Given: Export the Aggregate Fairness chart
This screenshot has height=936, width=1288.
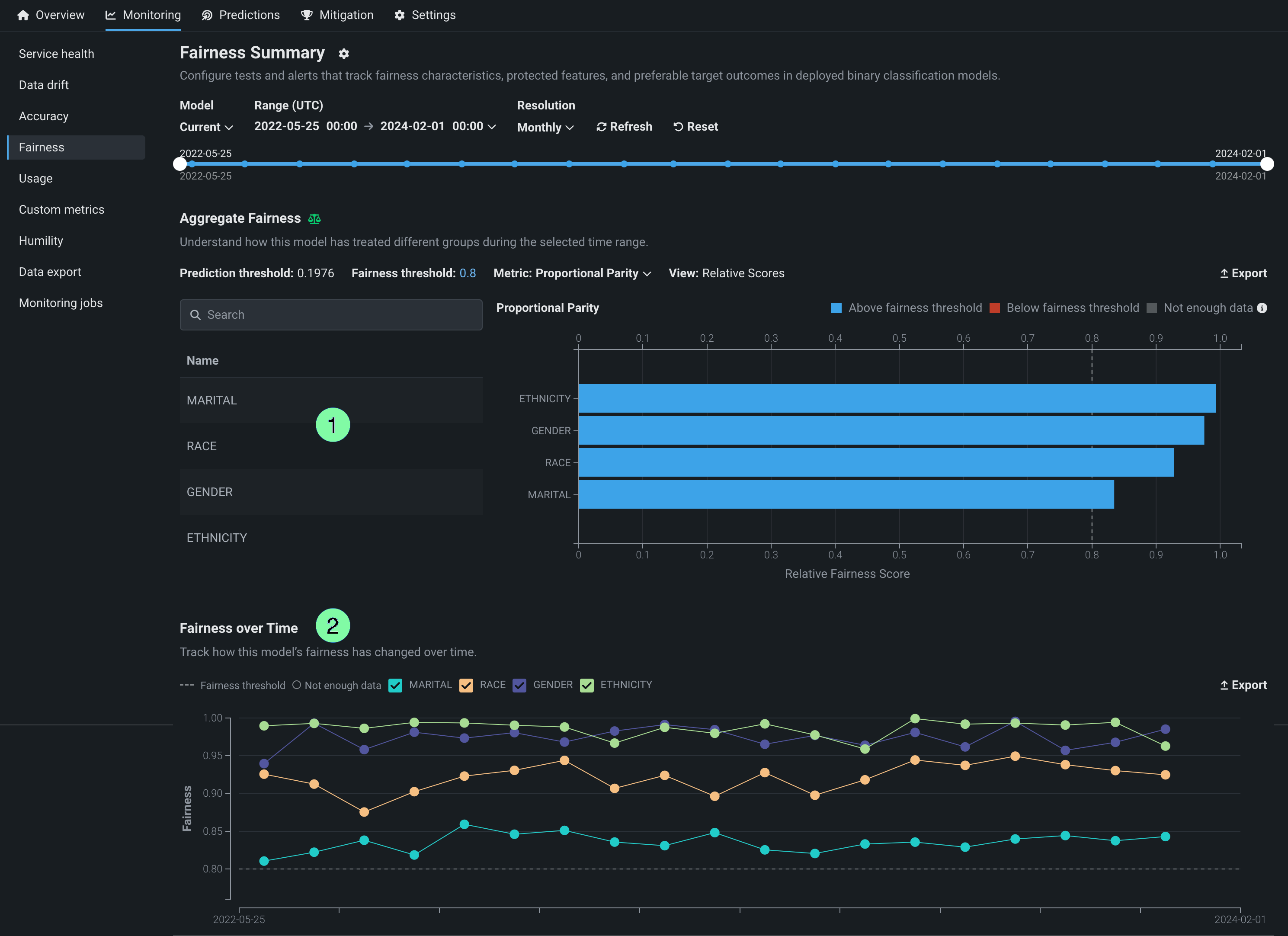Looking at the screenshot, I should click(1243, 273).
